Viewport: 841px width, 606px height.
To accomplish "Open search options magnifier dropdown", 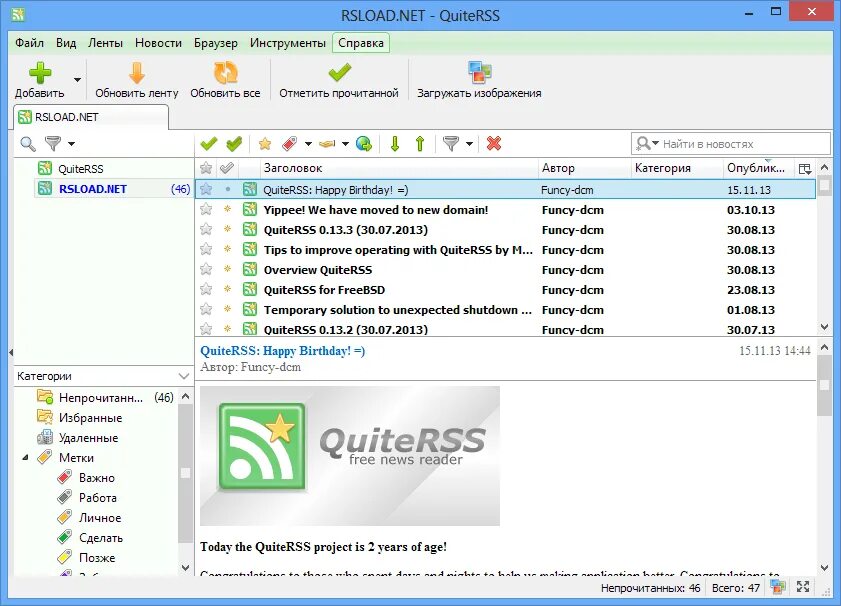I will (647, 144).
